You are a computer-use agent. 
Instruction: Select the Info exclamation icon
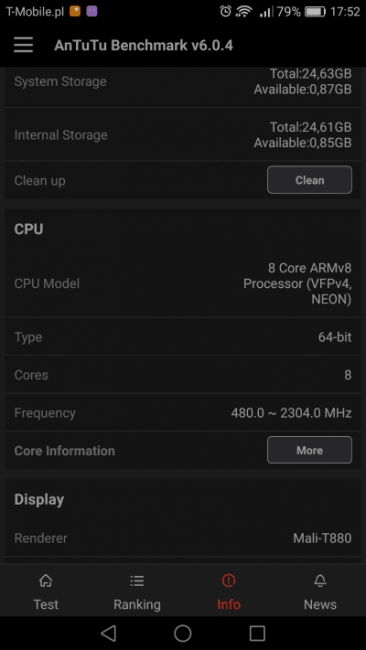point(228,581)
